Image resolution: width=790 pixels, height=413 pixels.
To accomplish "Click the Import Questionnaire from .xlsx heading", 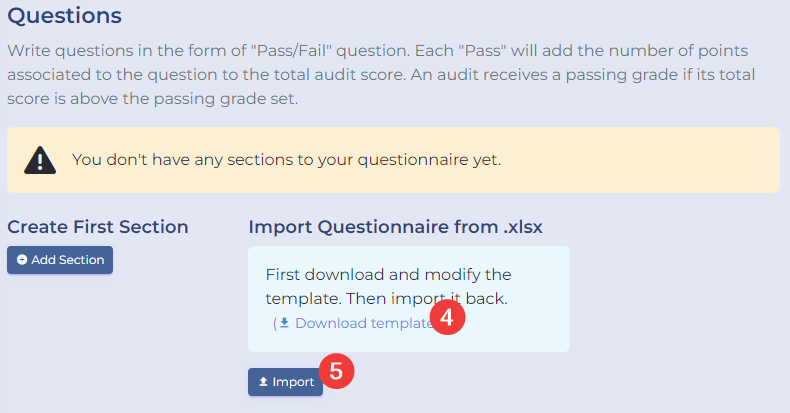I will tap(395, 227).
